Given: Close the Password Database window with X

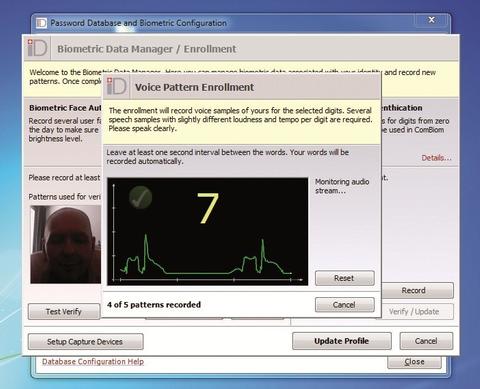Looking at the screenshot, I should point(431,20).
